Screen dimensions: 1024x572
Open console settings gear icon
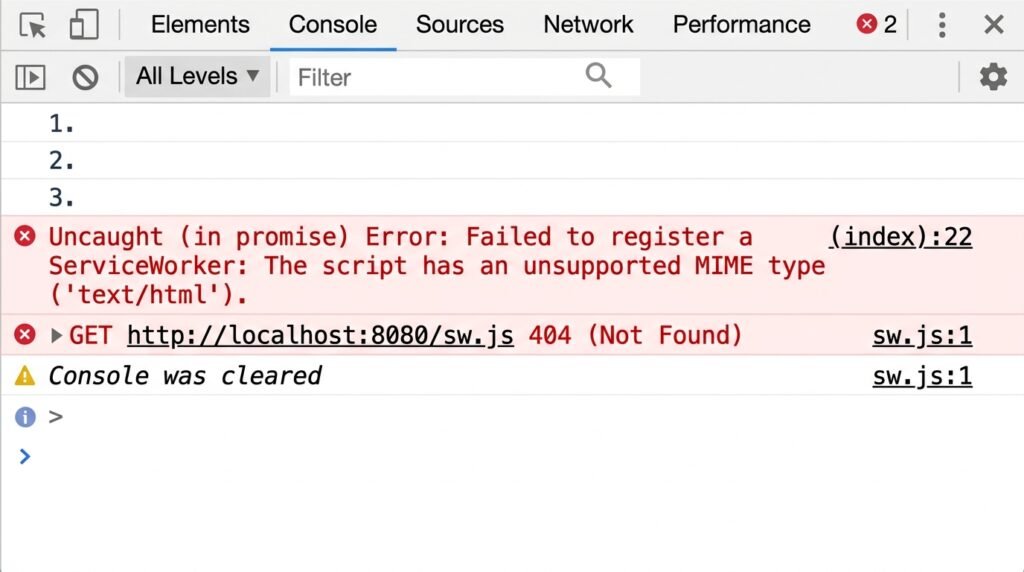tap(993, 77)
